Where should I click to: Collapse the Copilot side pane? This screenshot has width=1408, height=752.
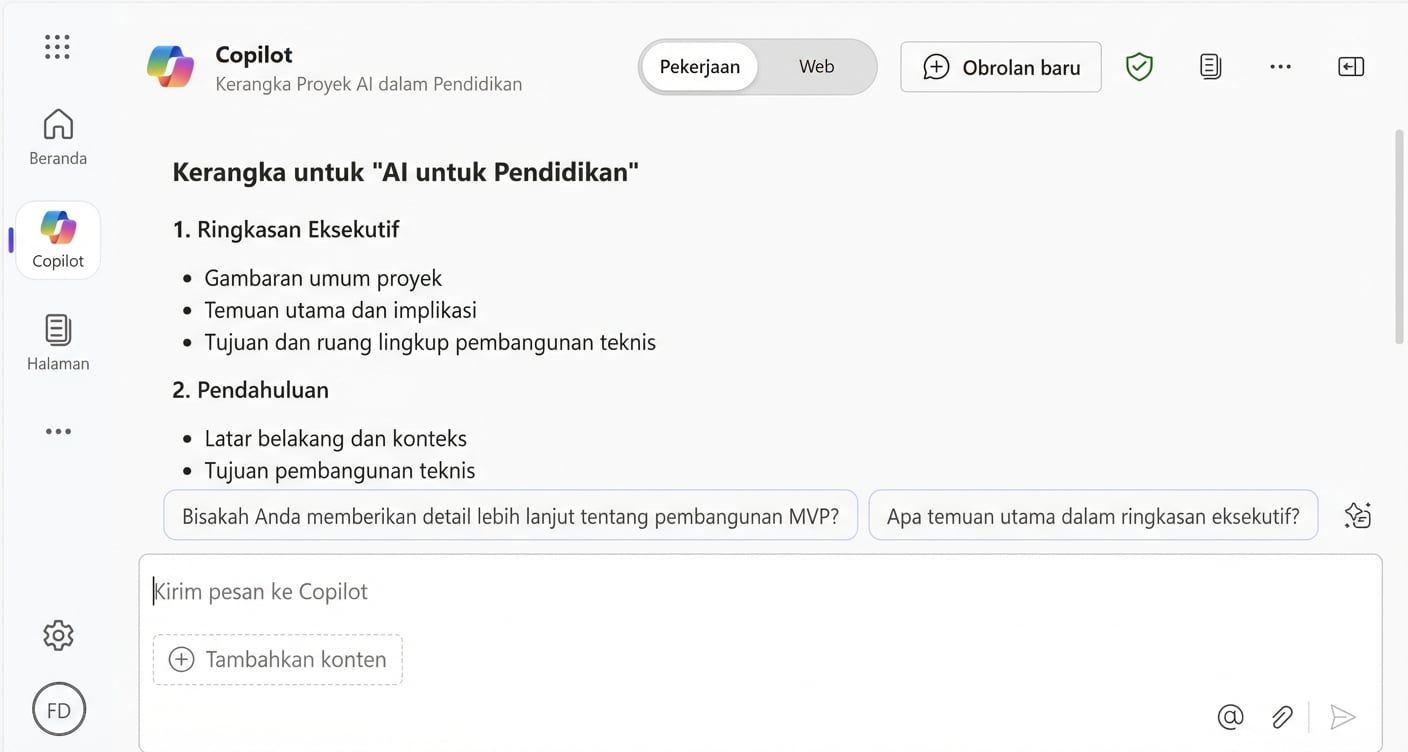[1351, 66]
